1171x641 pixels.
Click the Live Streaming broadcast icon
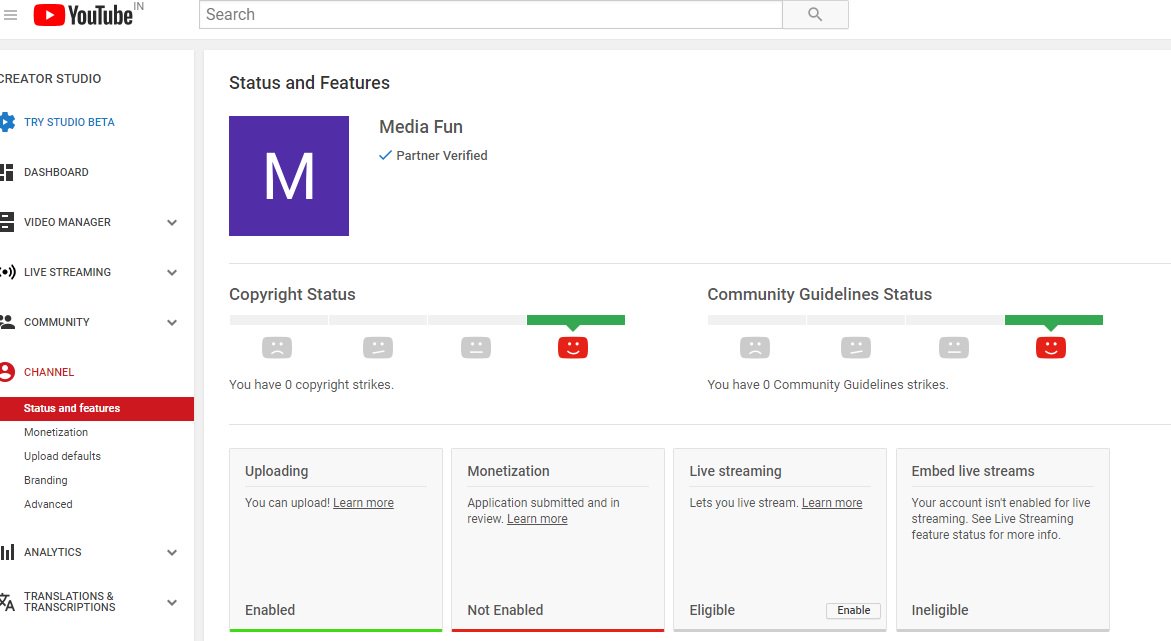click(x=7, y=272)
